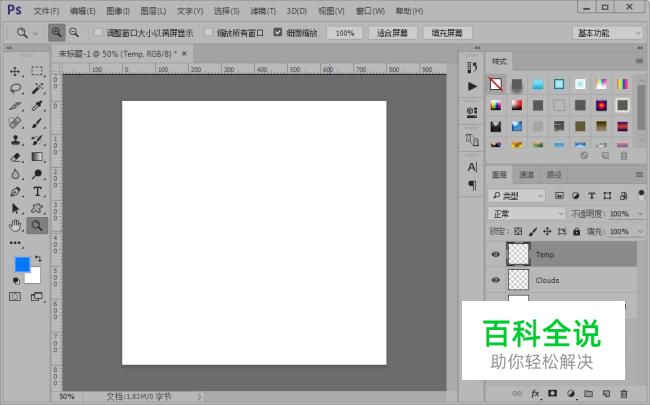This screenshot has width=650, height=405.
Task: Expand the status bar info arrow
Action: pyautogui.click(x=199, y=397)
